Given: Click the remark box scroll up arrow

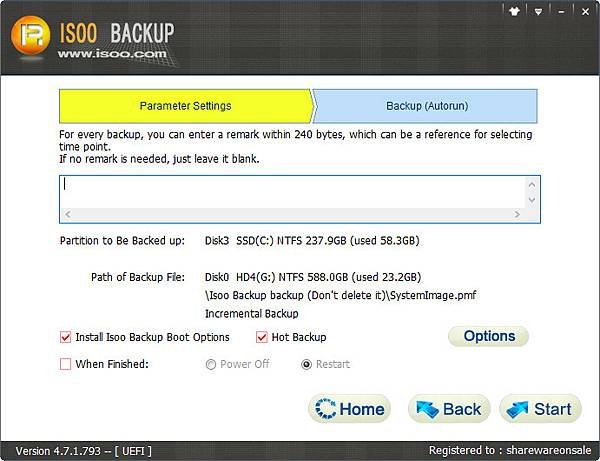Looking at the screenshot, I should click(532, 185).
